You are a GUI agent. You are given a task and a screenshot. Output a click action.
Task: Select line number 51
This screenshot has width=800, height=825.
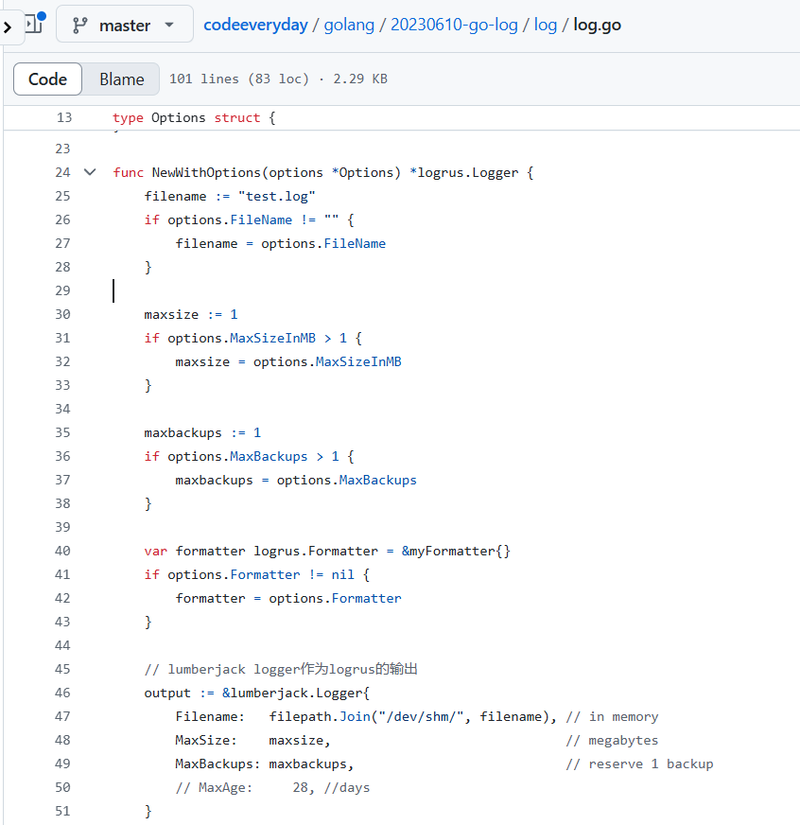pos(63,811)
